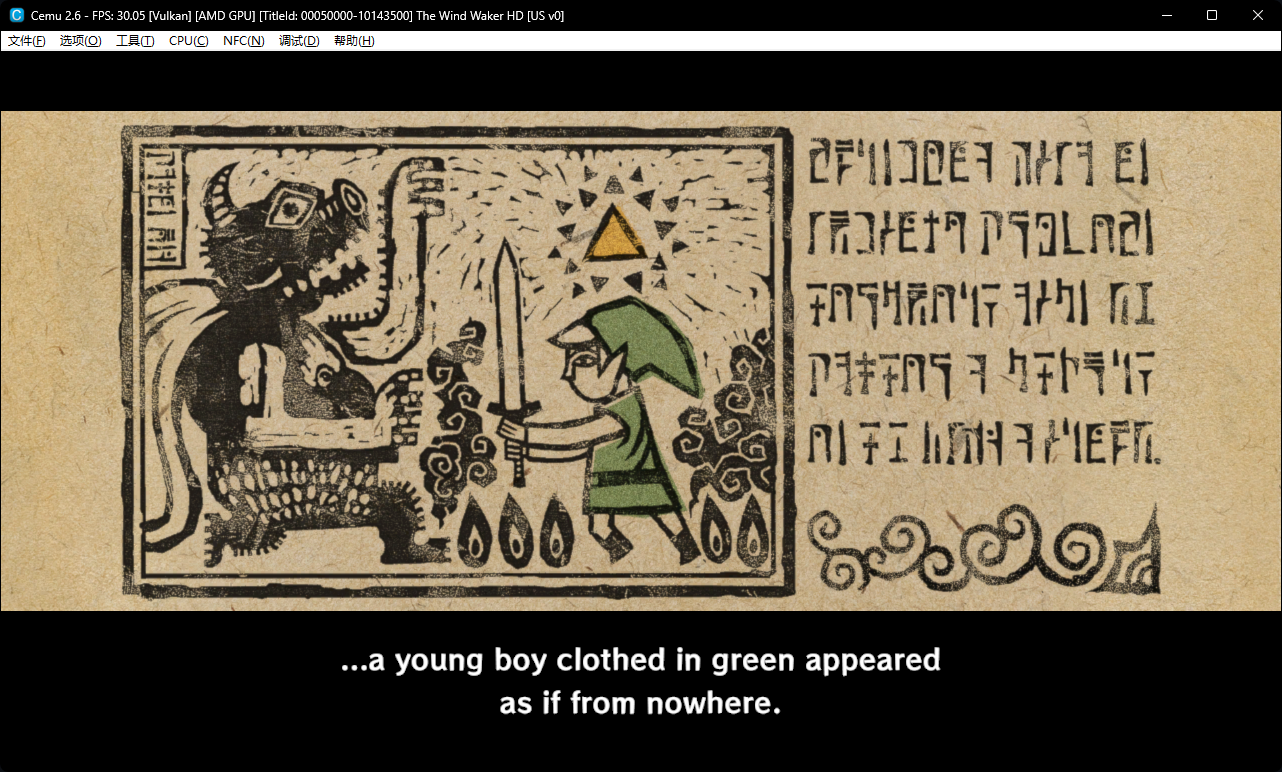1282x772 pixels.
Task: Close the Cemu window
Action: click(x=1258, y=15)
